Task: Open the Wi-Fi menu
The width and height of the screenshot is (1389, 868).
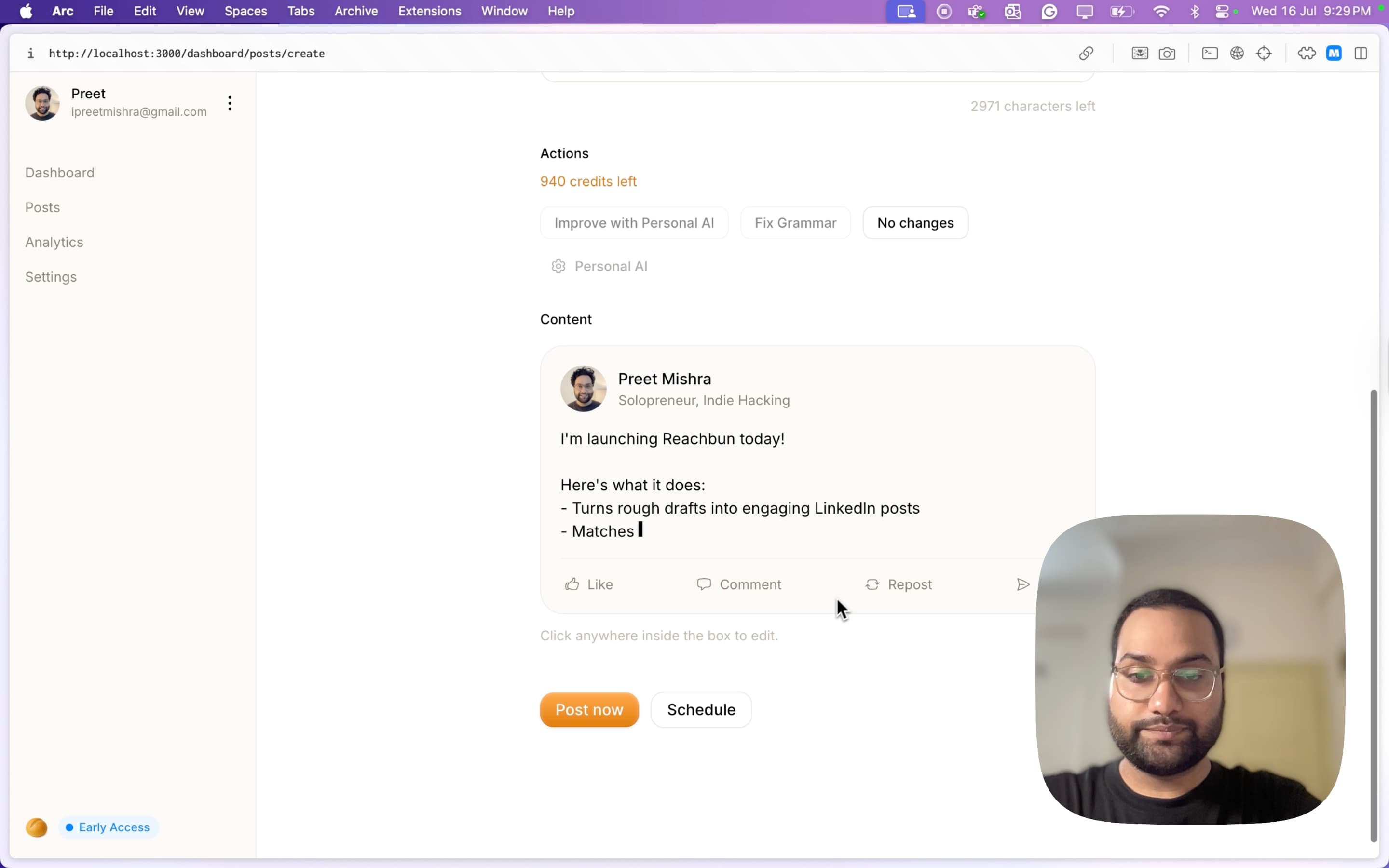Action: point(1161,12)
